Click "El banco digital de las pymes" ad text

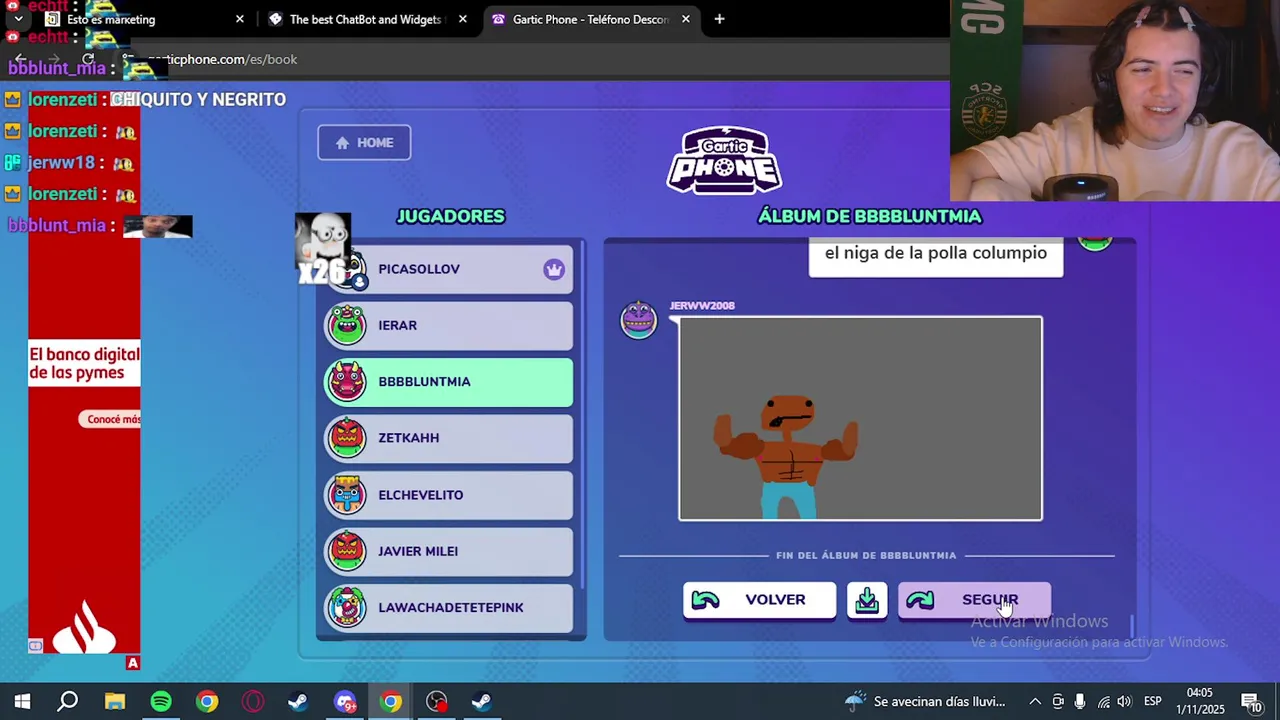(x=84, y=364)
